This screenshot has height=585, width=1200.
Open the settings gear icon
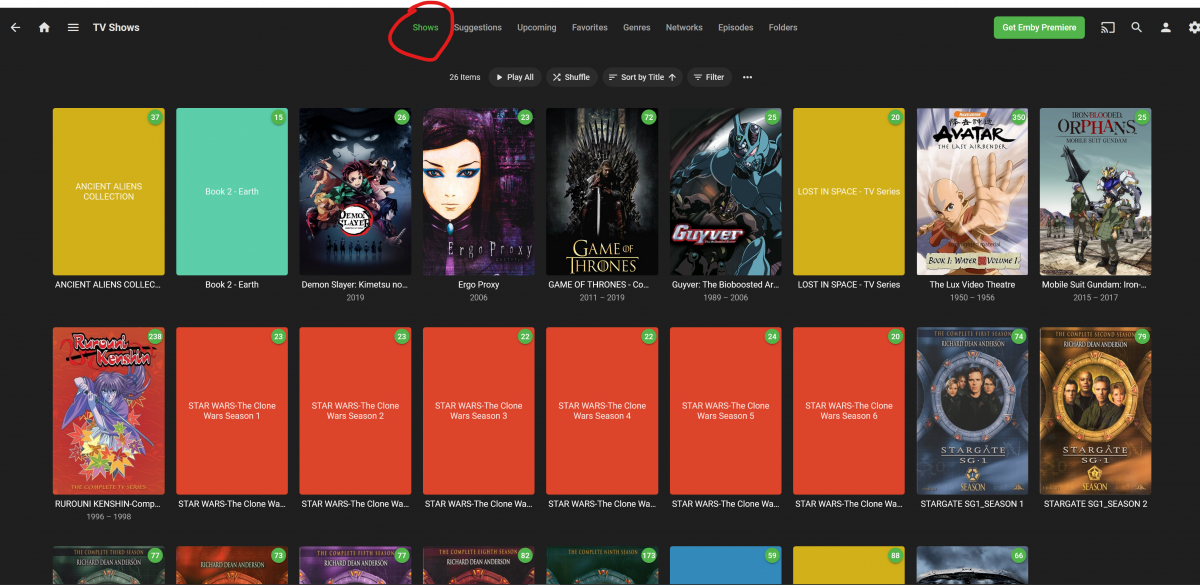(1193, 28)
